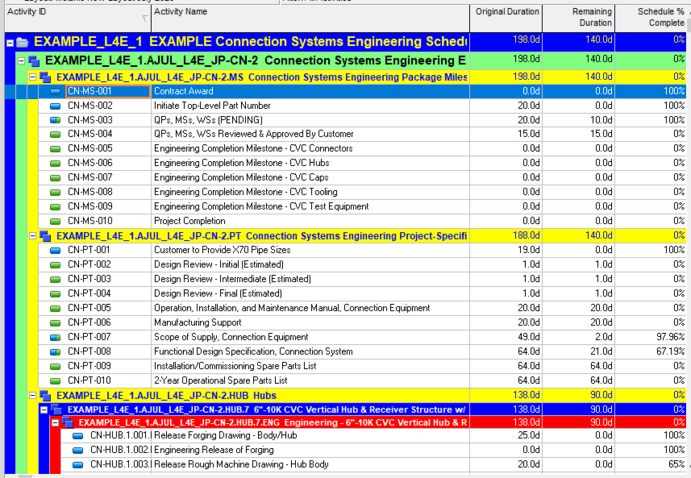Select the CN-MS-001 Activity ID cell

click(108, 91)
